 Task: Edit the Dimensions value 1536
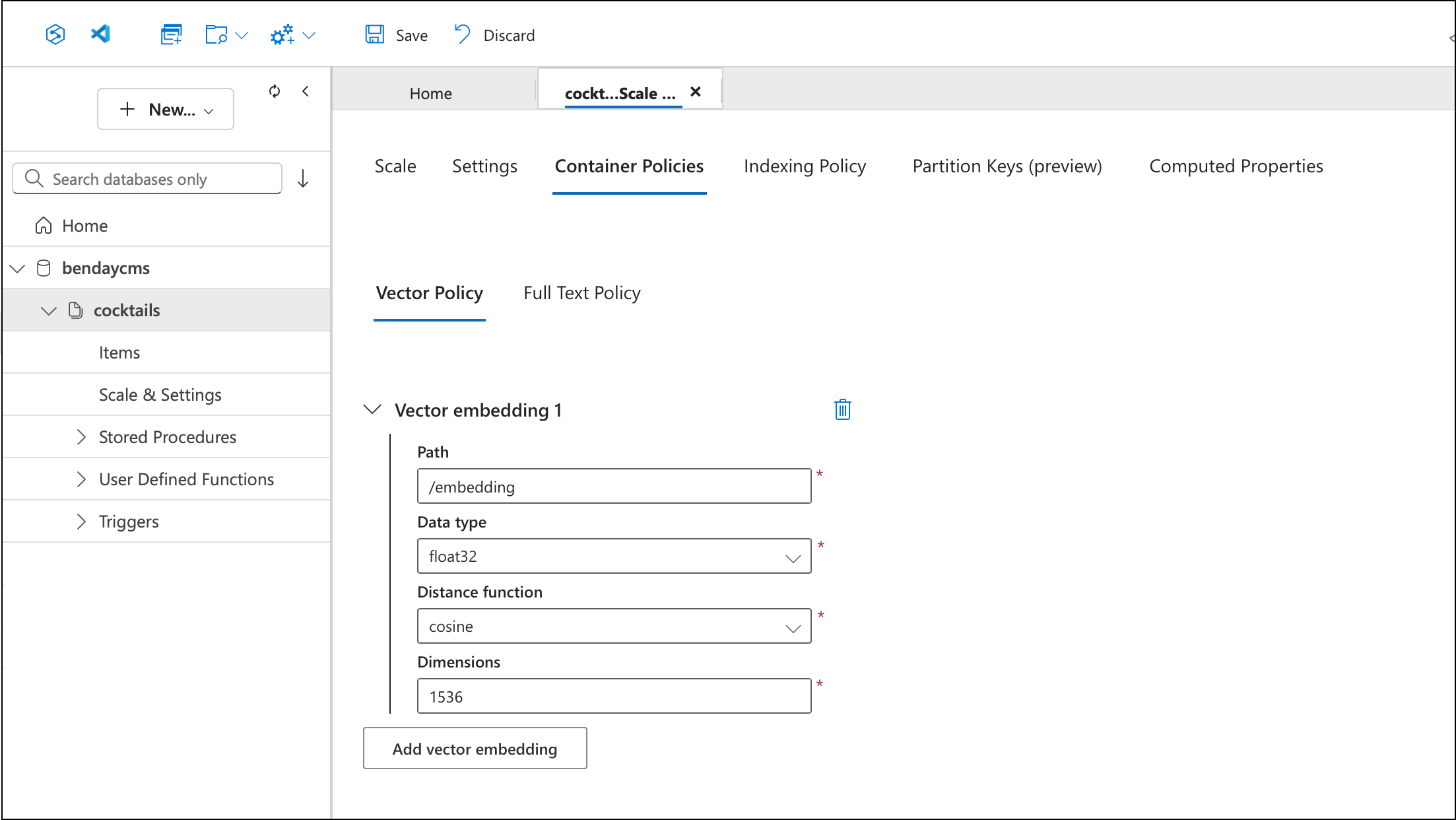click(x=613, y=696)
